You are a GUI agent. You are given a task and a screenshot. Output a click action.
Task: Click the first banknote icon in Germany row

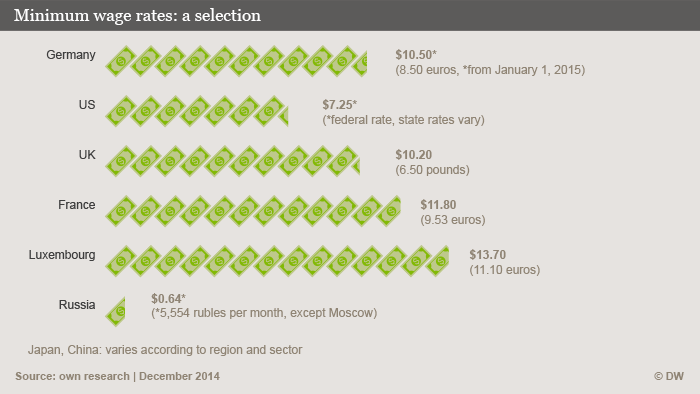[x=121, y=61]
